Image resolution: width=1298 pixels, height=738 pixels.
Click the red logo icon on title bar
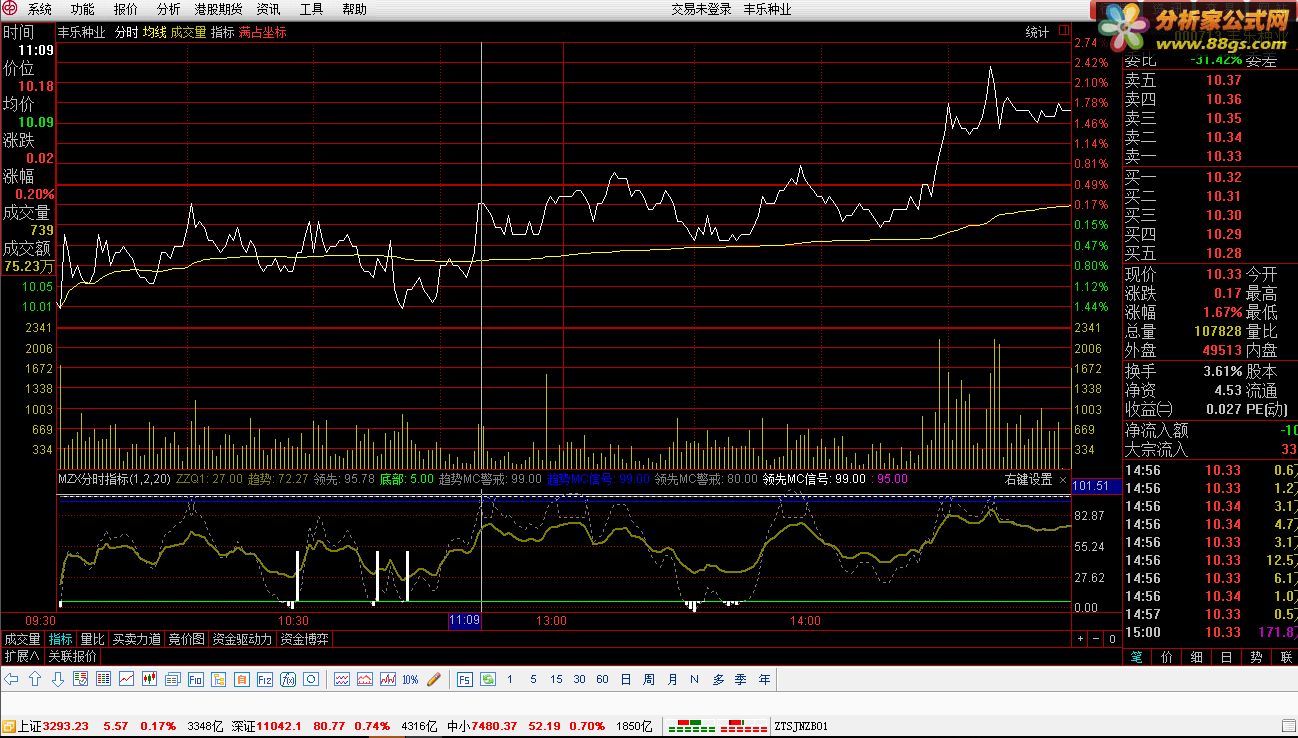coord(11,9)
